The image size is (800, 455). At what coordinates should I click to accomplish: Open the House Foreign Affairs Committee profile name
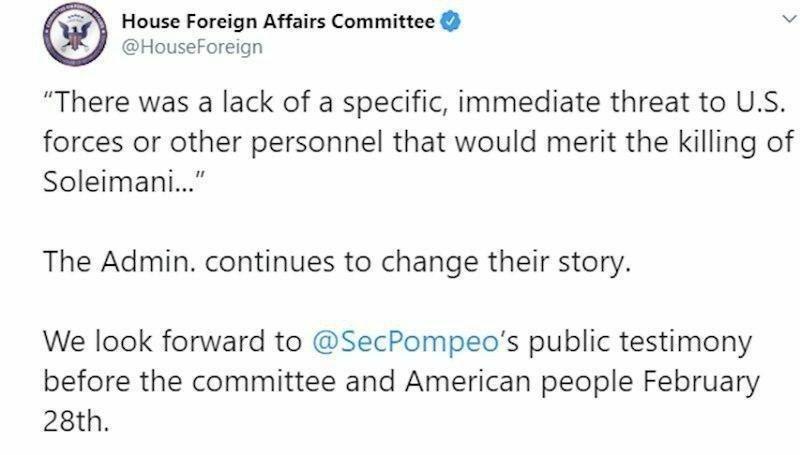pos(278,21)
